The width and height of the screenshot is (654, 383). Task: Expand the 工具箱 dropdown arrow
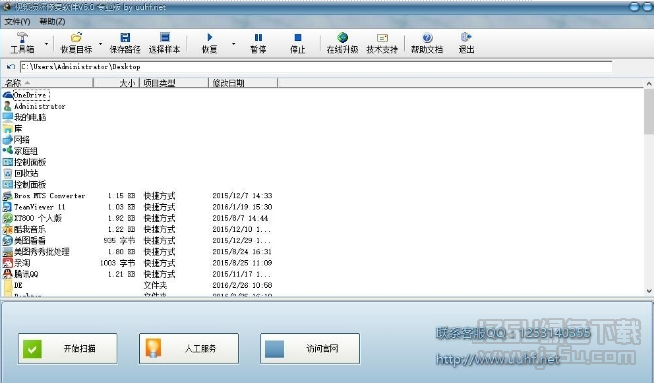[46, 43]
